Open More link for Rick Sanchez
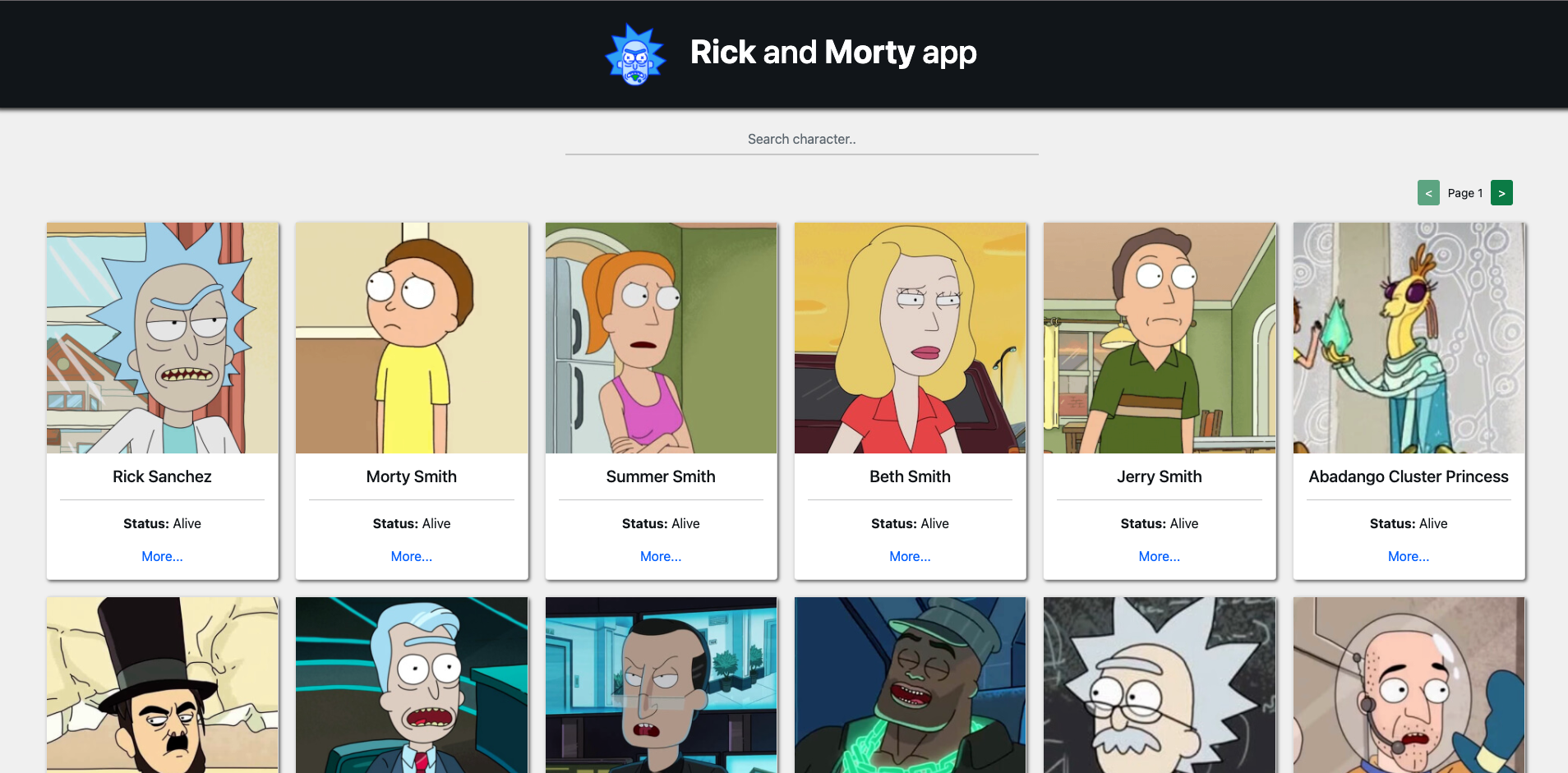This screenshot has width=1568, height=773. click(x=162, y=556)
